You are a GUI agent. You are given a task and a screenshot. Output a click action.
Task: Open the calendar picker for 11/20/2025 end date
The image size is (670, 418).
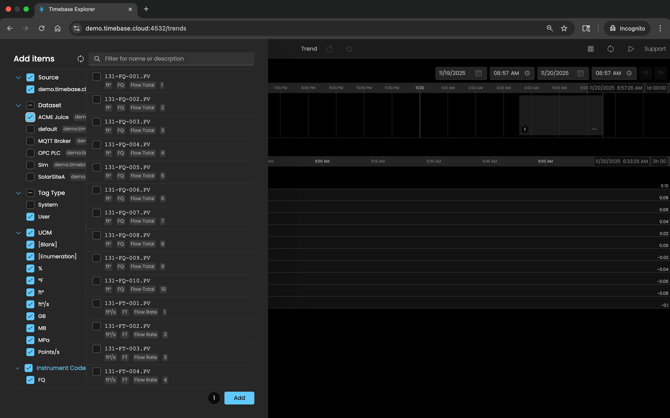click(580, 73)
